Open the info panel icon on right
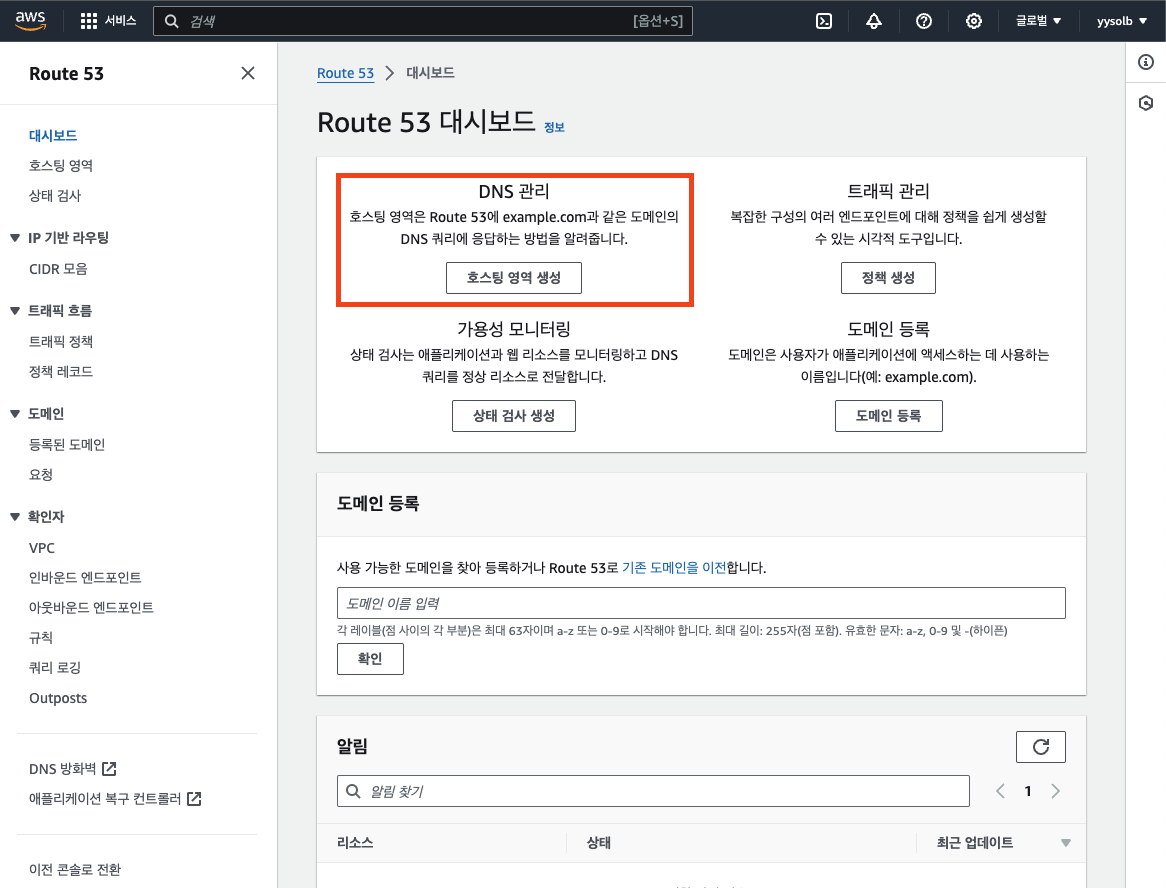Screen dimensions: 1166x888 click(1146, 62)
